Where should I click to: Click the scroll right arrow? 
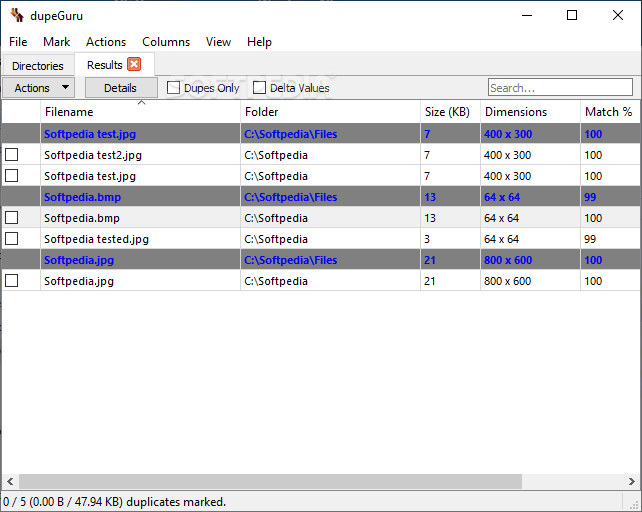click(632, 481)
